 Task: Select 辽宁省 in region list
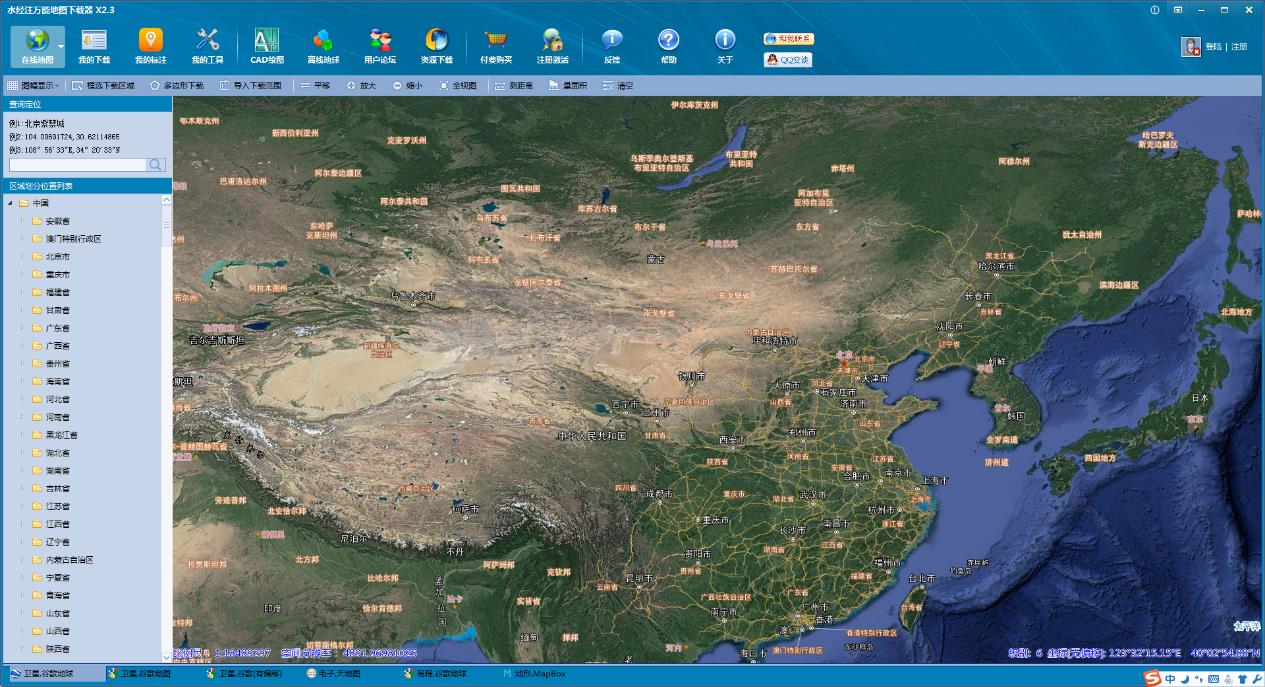(x=57, y=541)
